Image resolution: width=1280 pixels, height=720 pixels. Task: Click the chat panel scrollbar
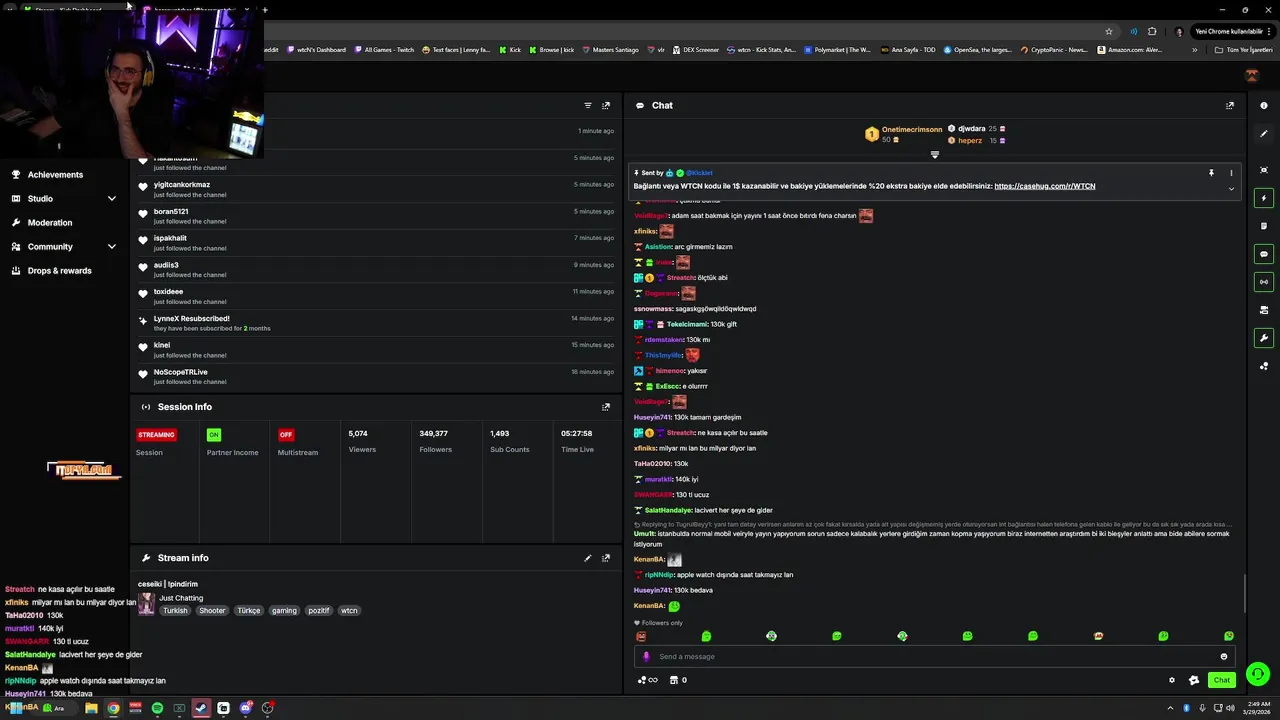[x=1244, y=594]
